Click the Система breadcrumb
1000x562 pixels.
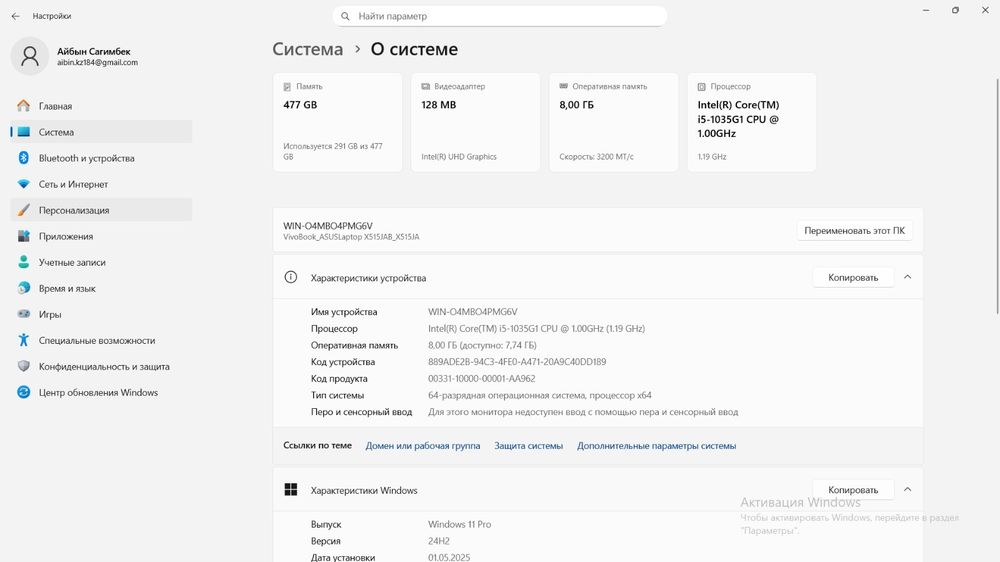(x=307, y=49)
